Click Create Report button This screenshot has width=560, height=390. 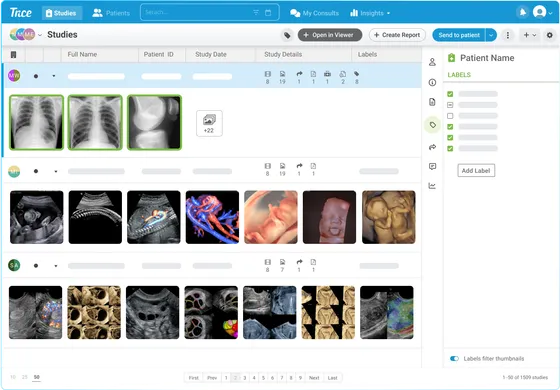click(397, 35)
